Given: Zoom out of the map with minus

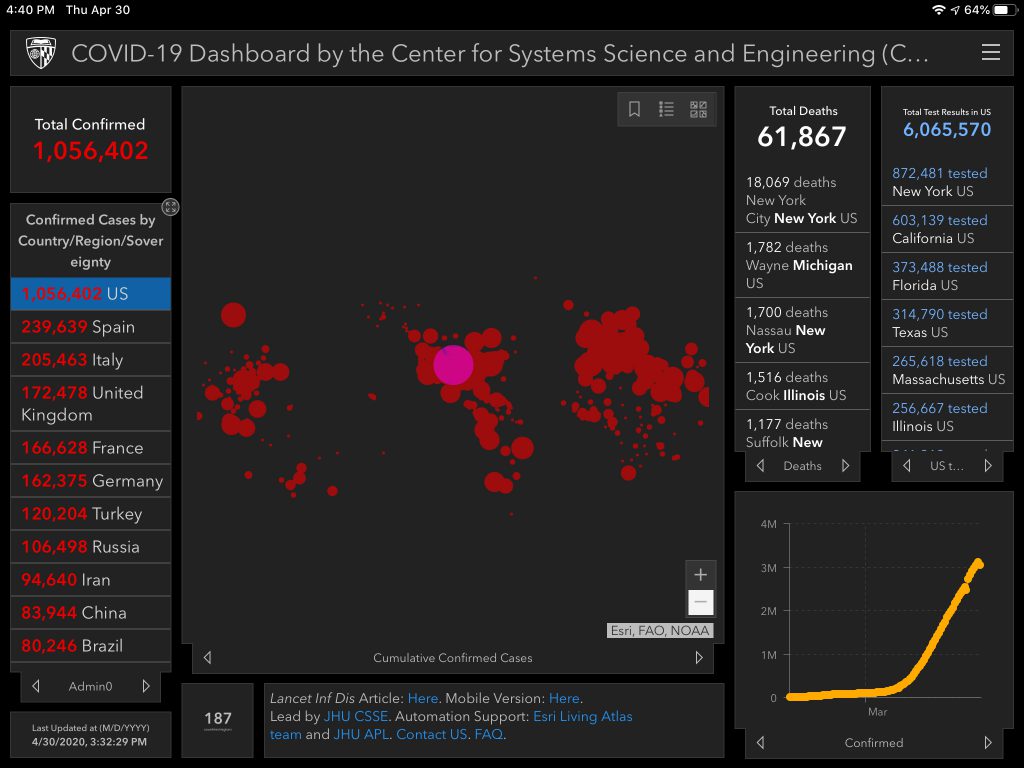Looking at the screenshot, I should pyautogui.click(x=700, y=602).
